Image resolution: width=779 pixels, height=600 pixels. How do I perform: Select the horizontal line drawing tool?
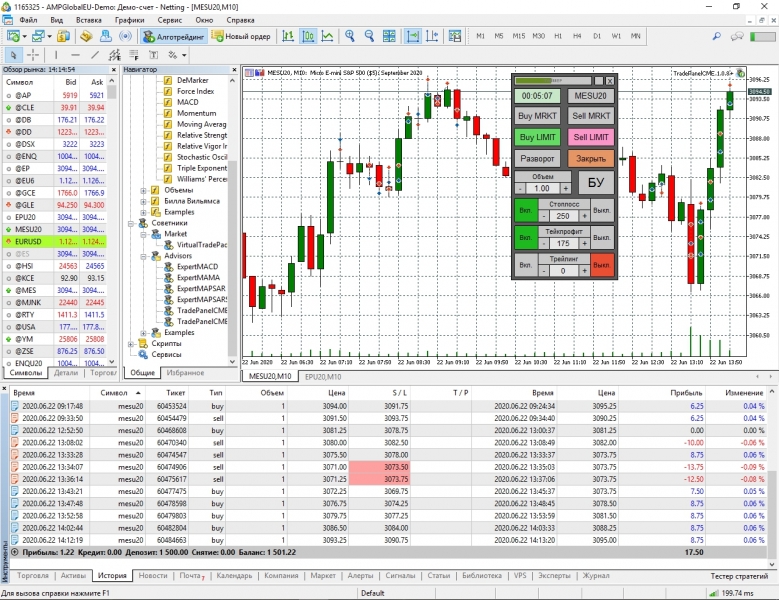coord(75,55)
